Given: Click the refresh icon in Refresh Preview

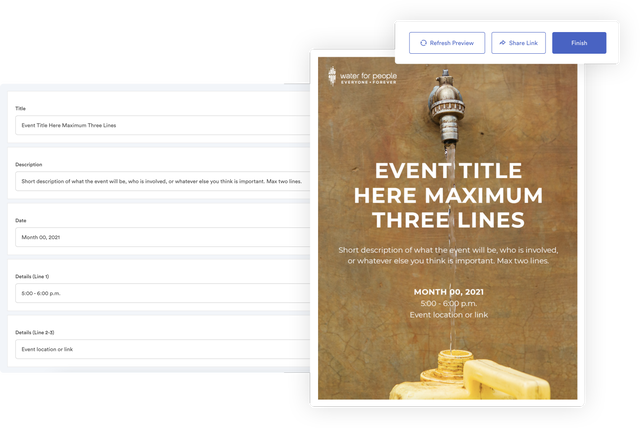Looking at the screenshot, I should point(424,43).
